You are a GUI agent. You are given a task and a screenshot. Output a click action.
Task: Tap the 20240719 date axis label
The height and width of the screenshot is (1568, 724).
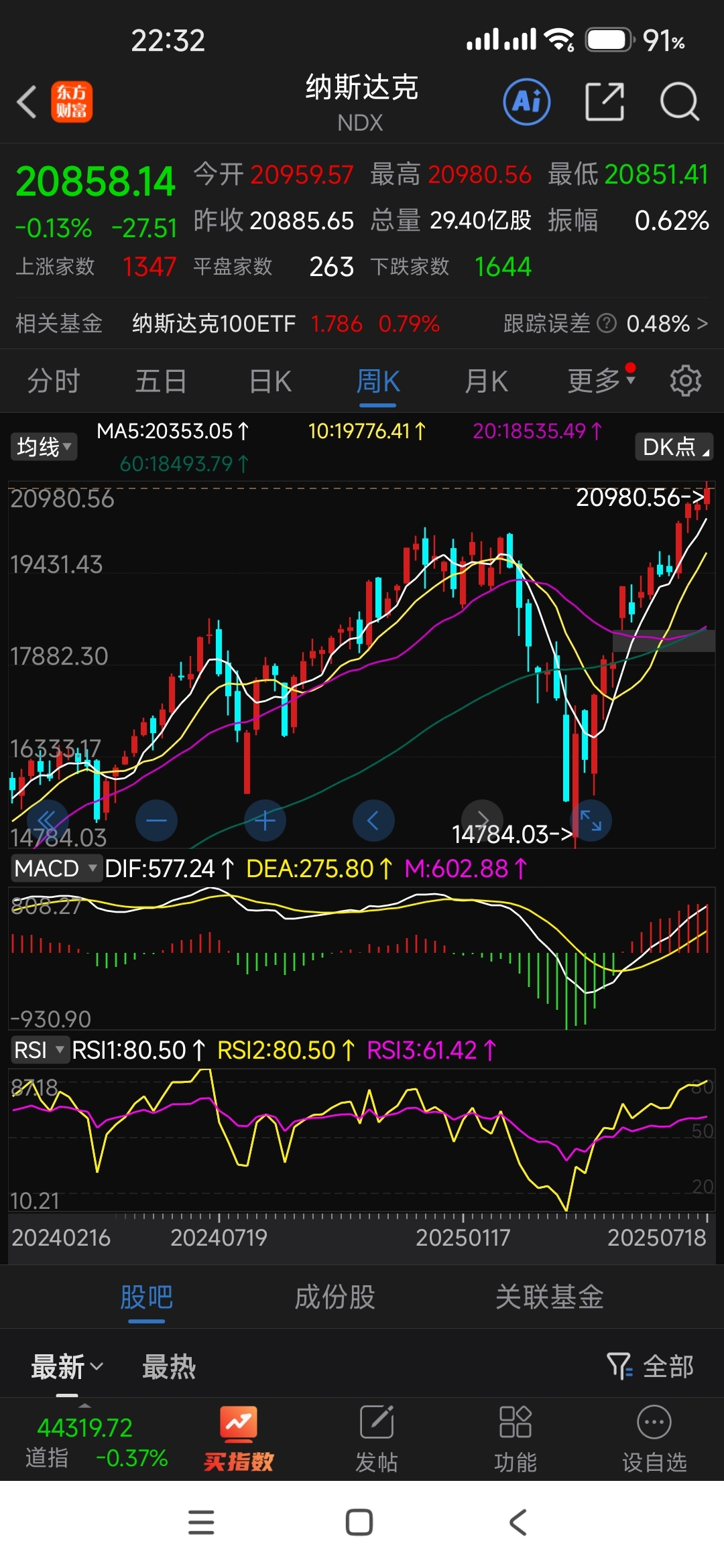(219, 1237)
